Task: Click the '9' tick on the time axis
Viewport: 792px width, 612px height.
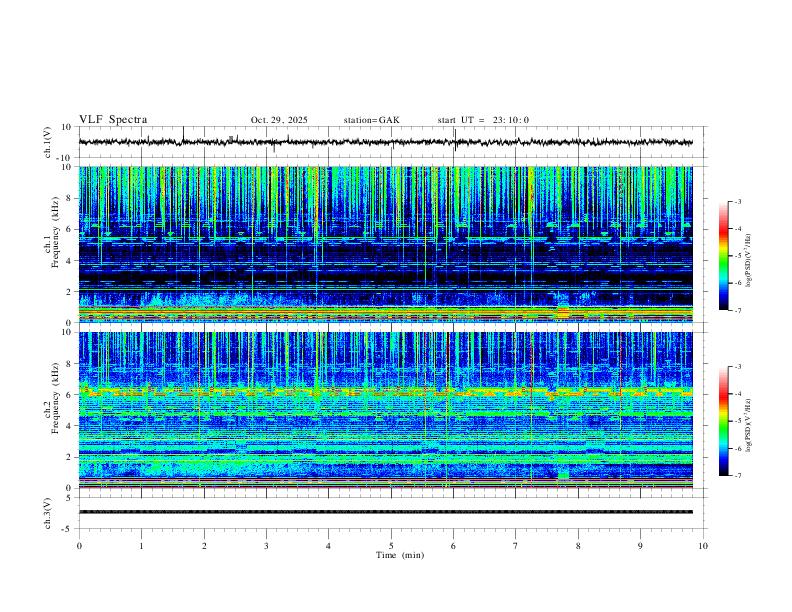Action: click(x=640, y=546)
